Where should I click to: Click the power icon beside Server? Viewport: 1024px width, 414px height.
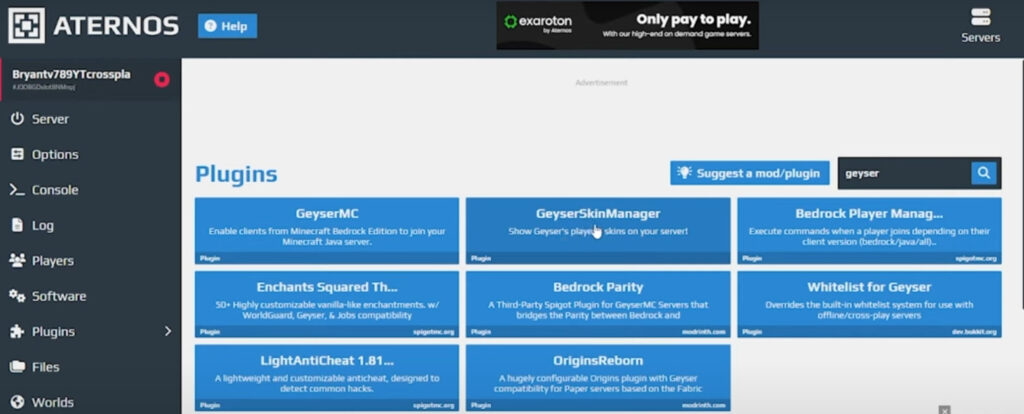point(18,119)
